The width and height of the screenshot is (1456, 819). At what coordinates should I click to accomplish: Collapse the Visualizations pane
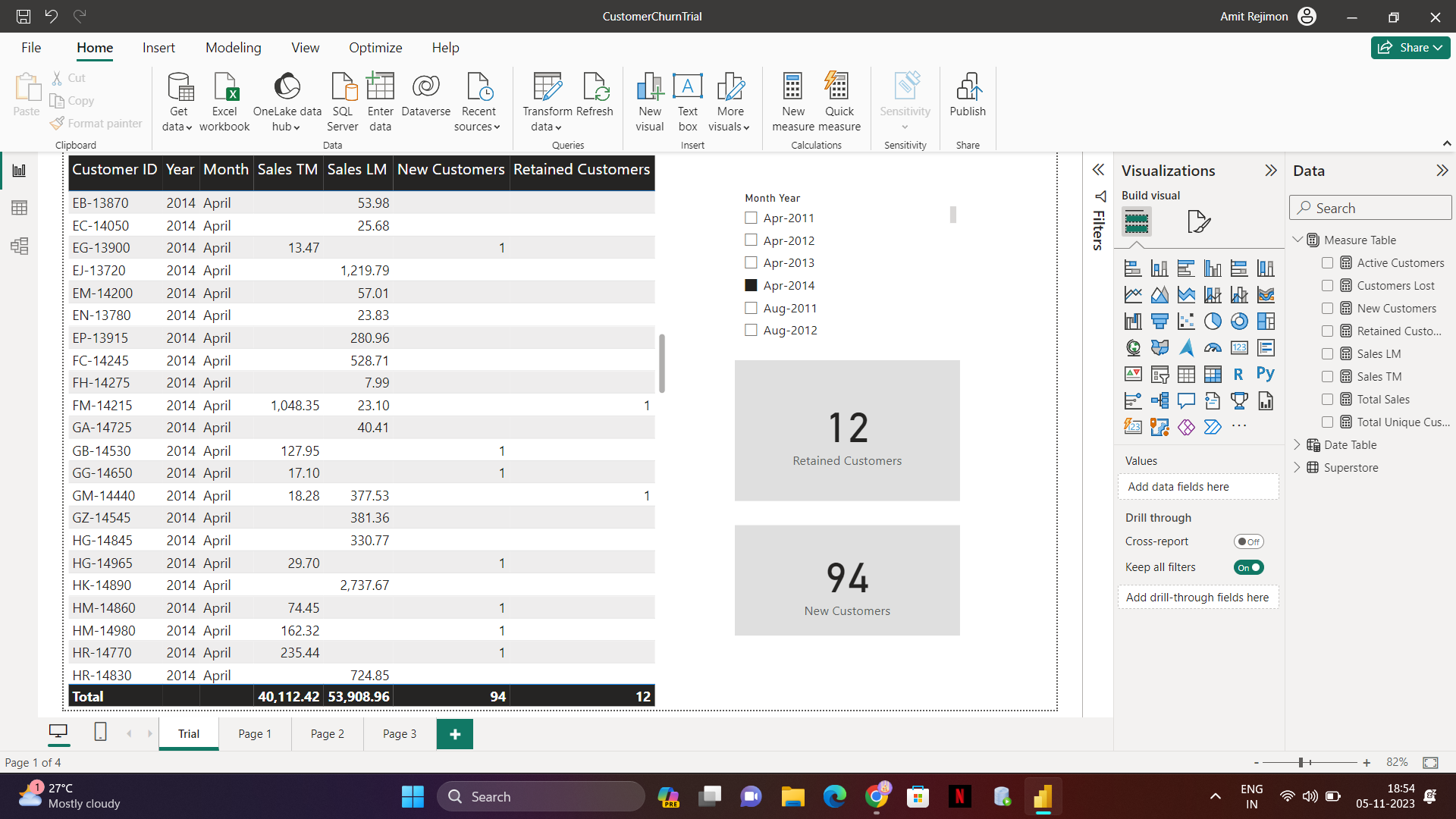tap(1271, 171)
